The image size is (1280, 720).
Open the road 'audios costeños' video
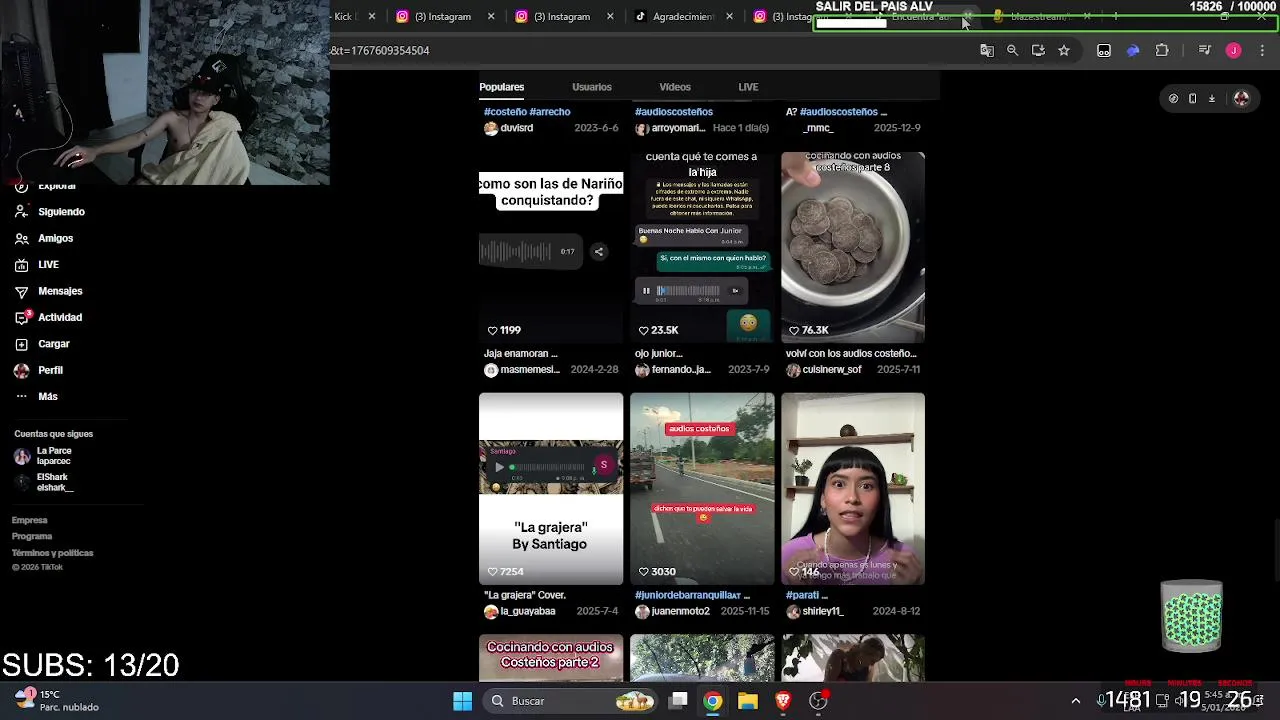[x=702, y=488]
